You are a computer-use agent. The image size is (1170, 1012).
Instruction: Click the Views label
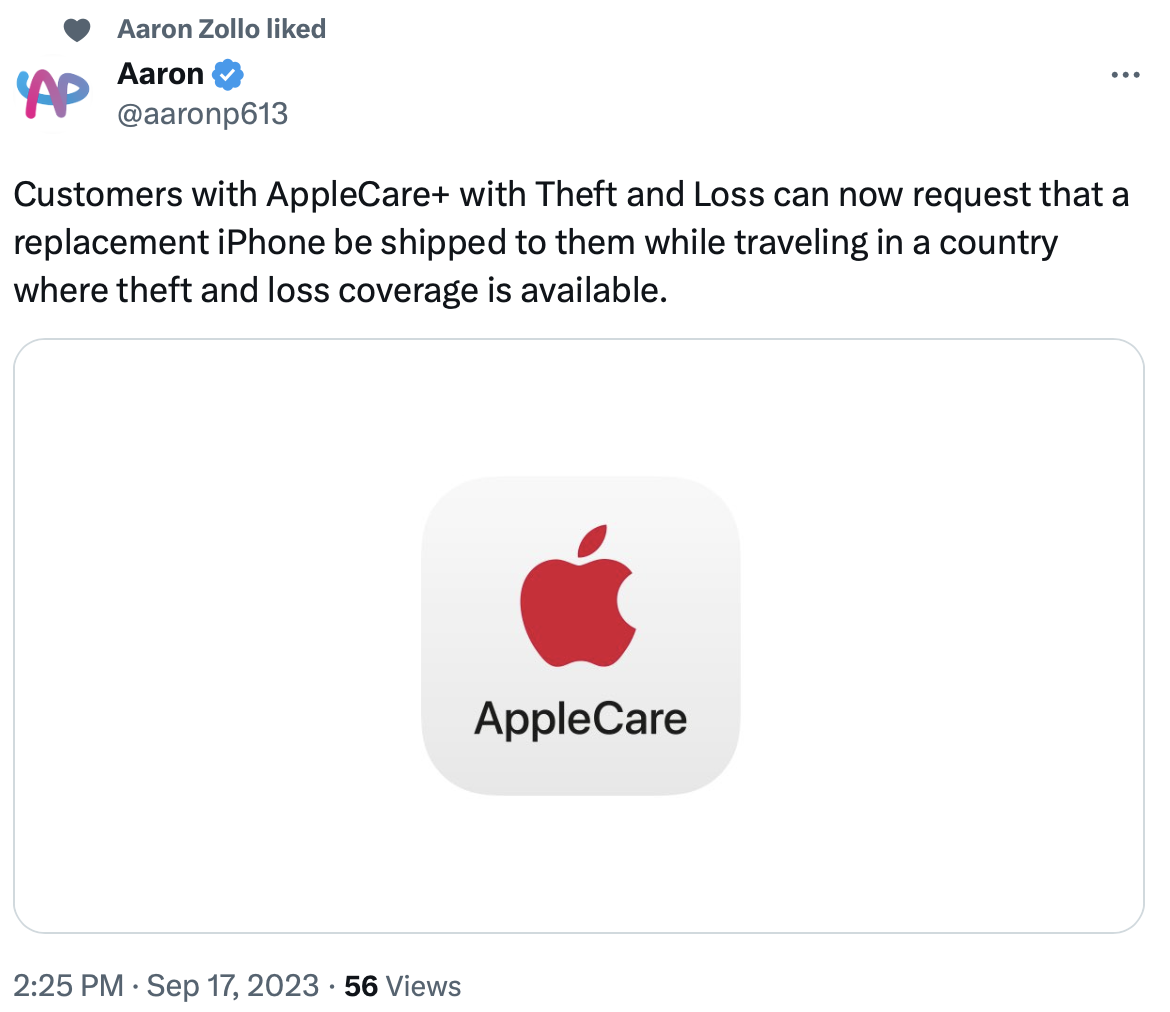[423, 986]
